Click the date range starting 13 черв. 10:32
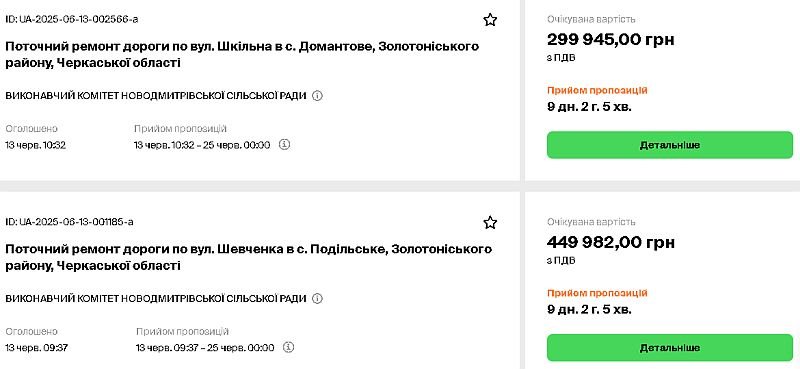Image resolution: width=800 pixels, height=369 pixels. point(202,145)
